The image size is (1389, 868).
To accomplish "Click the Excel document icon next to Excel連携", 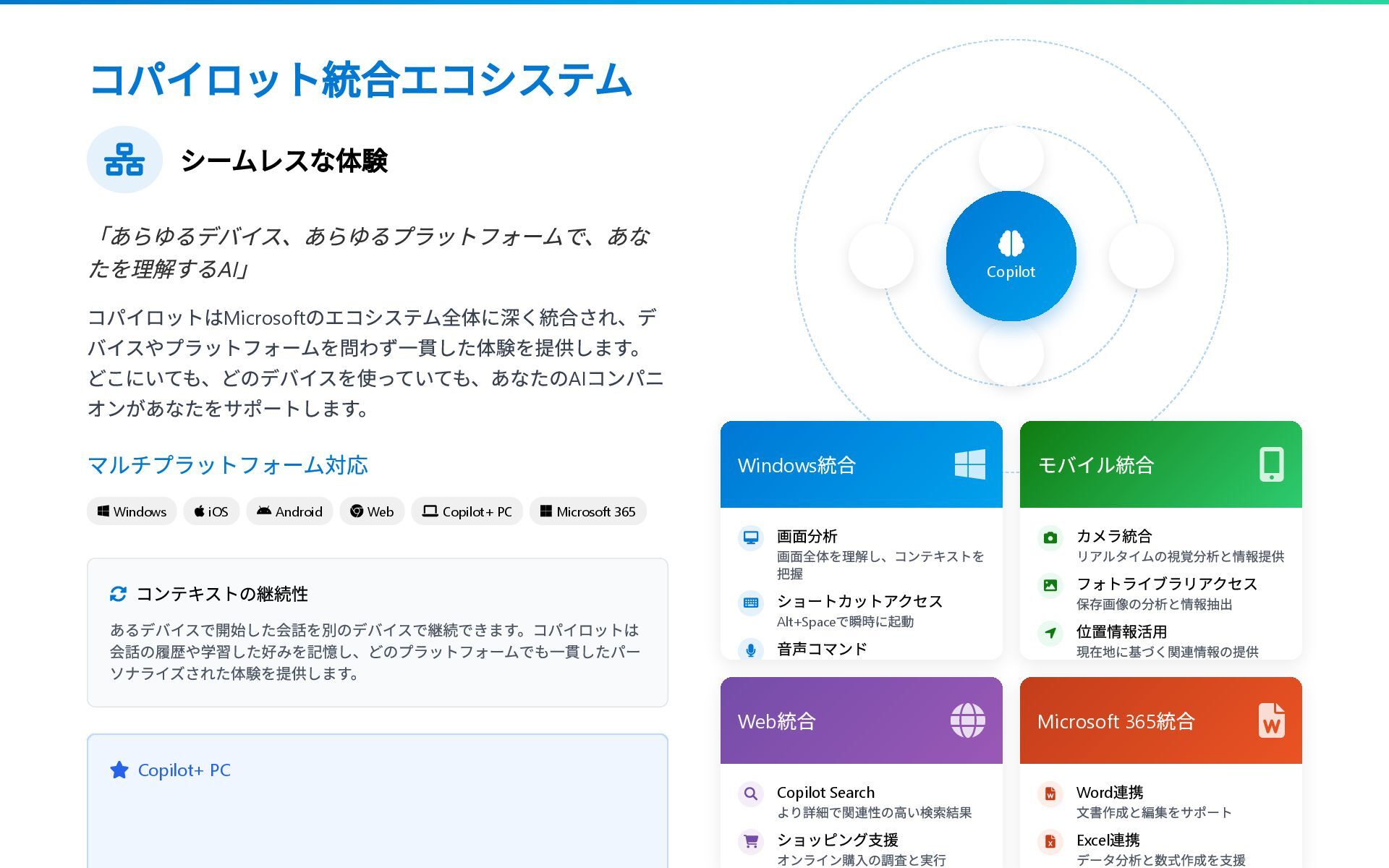I will pyautogui.click(x=1050, y=841).
